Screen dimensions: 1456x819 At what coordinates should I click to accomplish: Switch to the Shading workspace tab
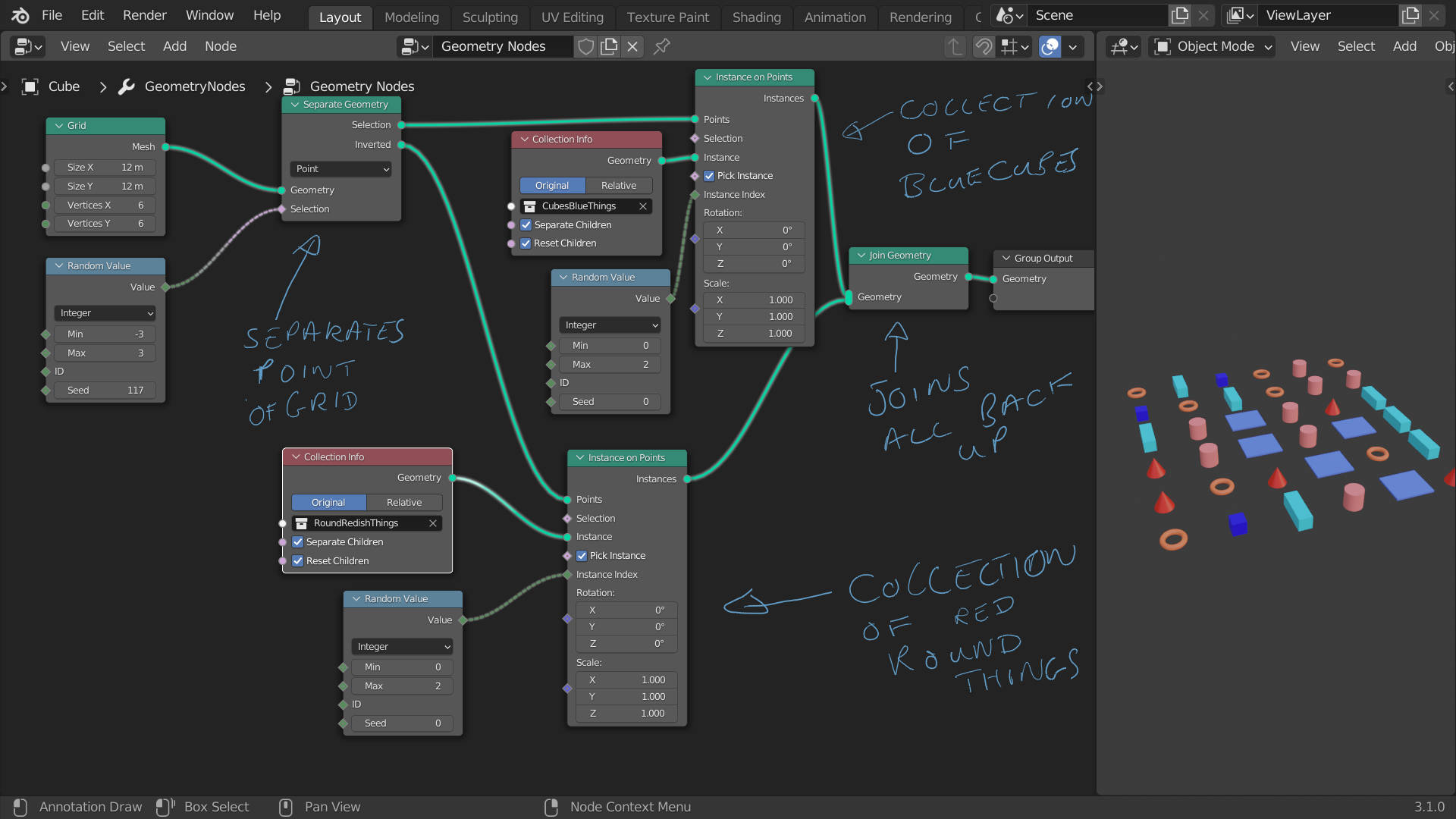756,17
